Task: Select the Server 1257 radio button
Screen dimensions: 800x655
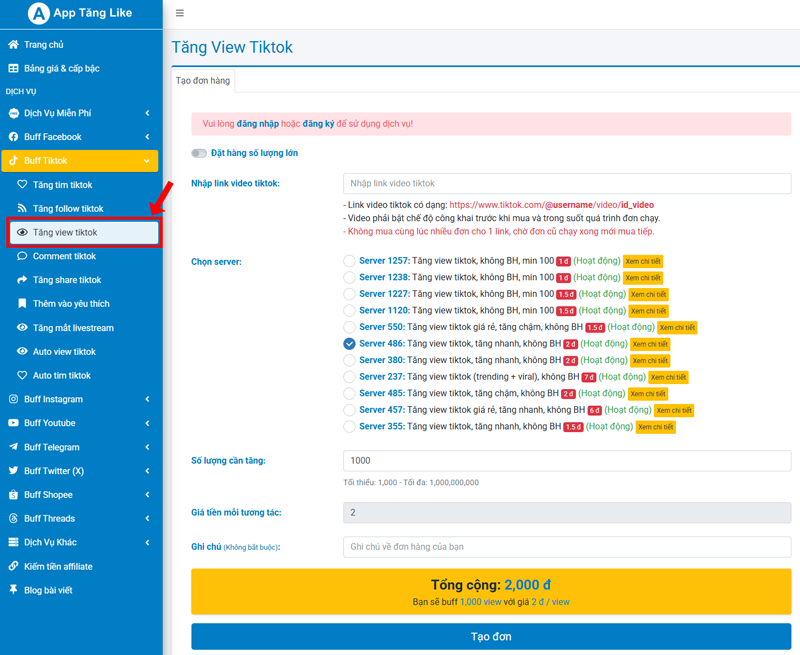Action: [x=349, y=261]
